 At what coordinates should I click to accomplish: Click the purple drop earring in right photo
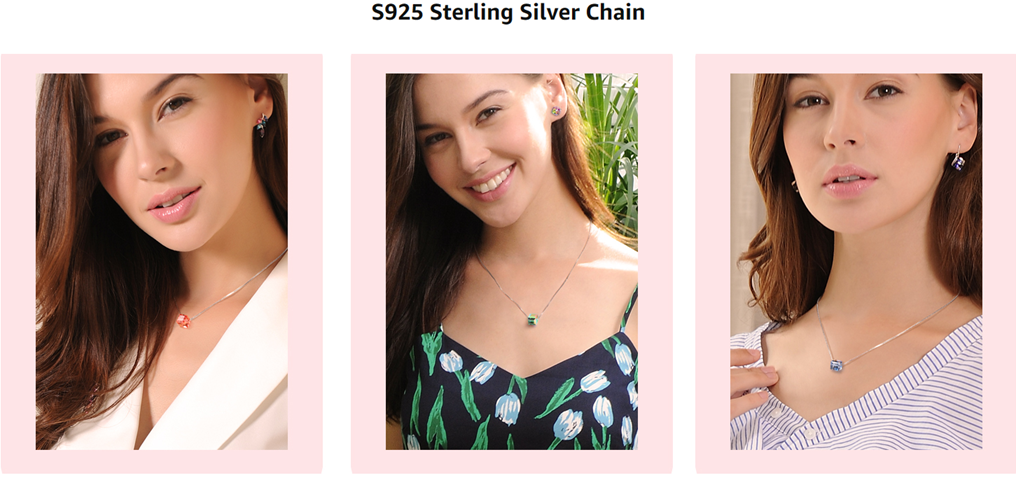click(x=958, y=161)
